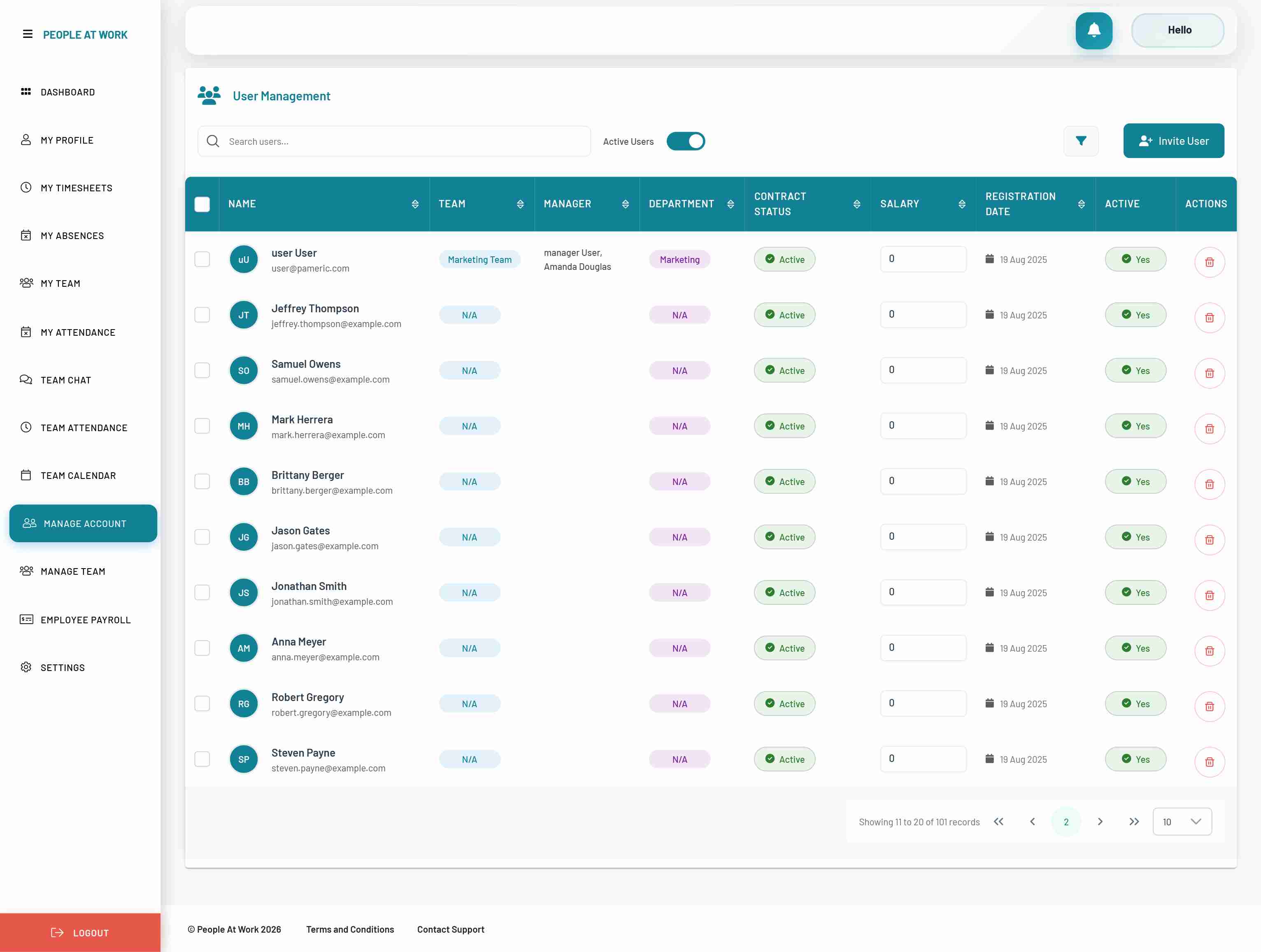Open Terms and Conditions in the footer
1261x952 pixels.
[349, 929]
